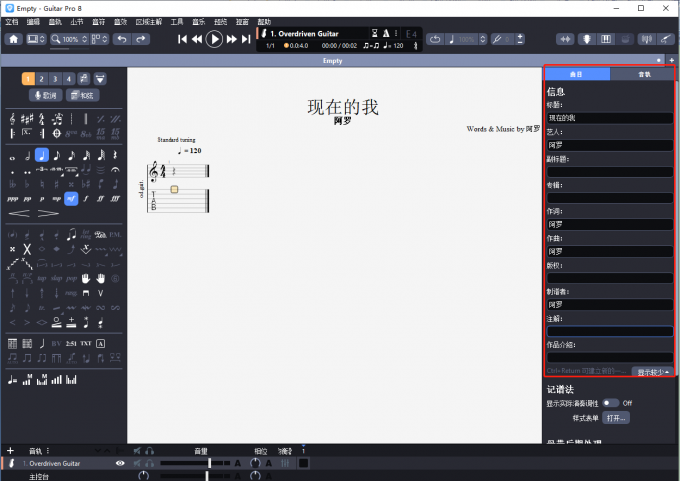Screen dimensions: 680x481
Task: Open the 文档 menu
Action: (12, 22)
